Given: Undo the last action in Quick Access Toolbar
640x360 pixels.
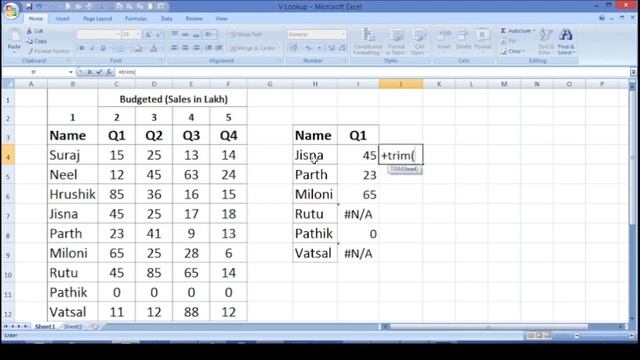Looking at the screenshot, I should coord(40,7).
